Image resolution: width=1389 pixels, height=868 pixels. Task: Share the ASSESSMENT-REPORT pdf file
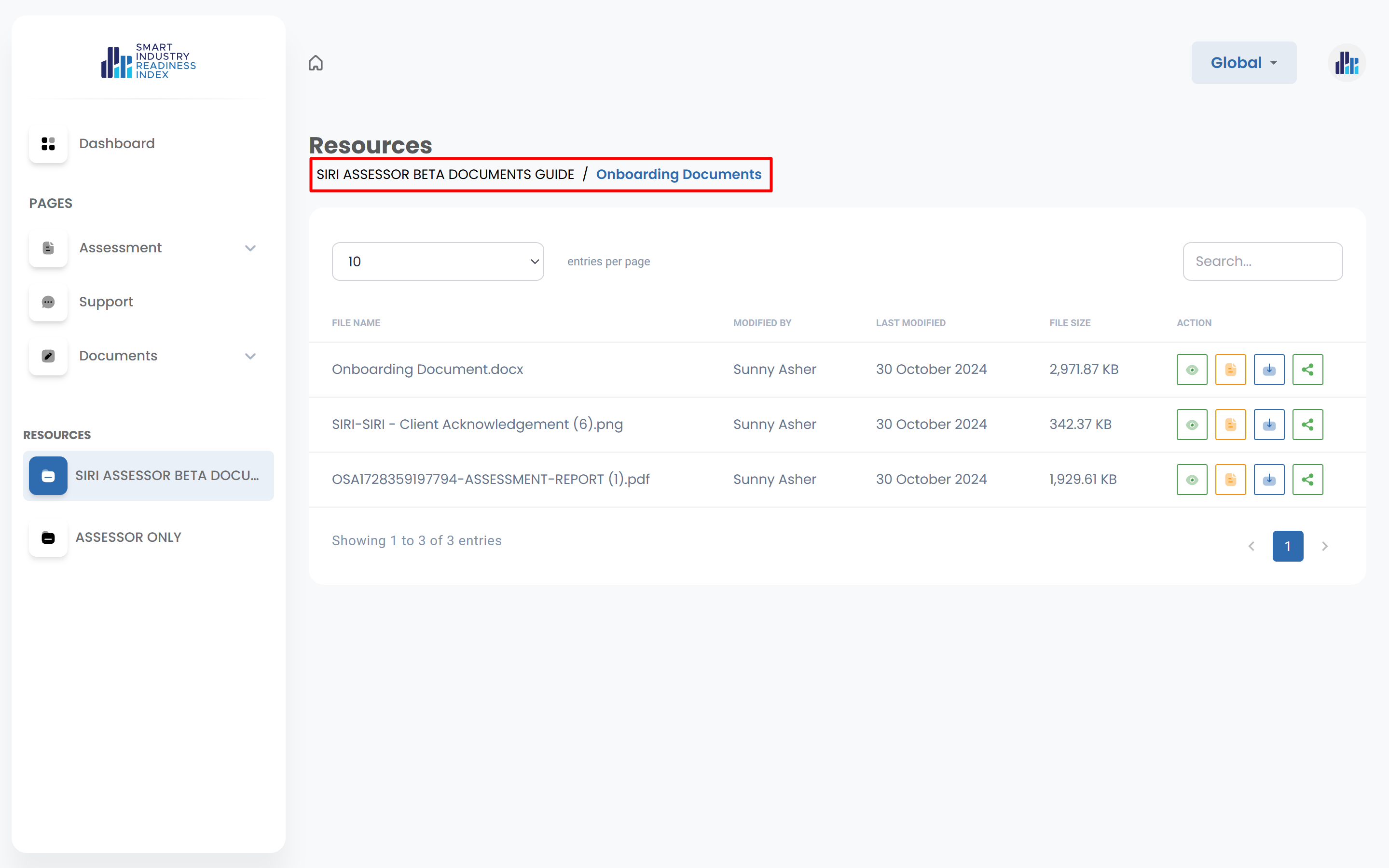click(x=1307, y=479)
